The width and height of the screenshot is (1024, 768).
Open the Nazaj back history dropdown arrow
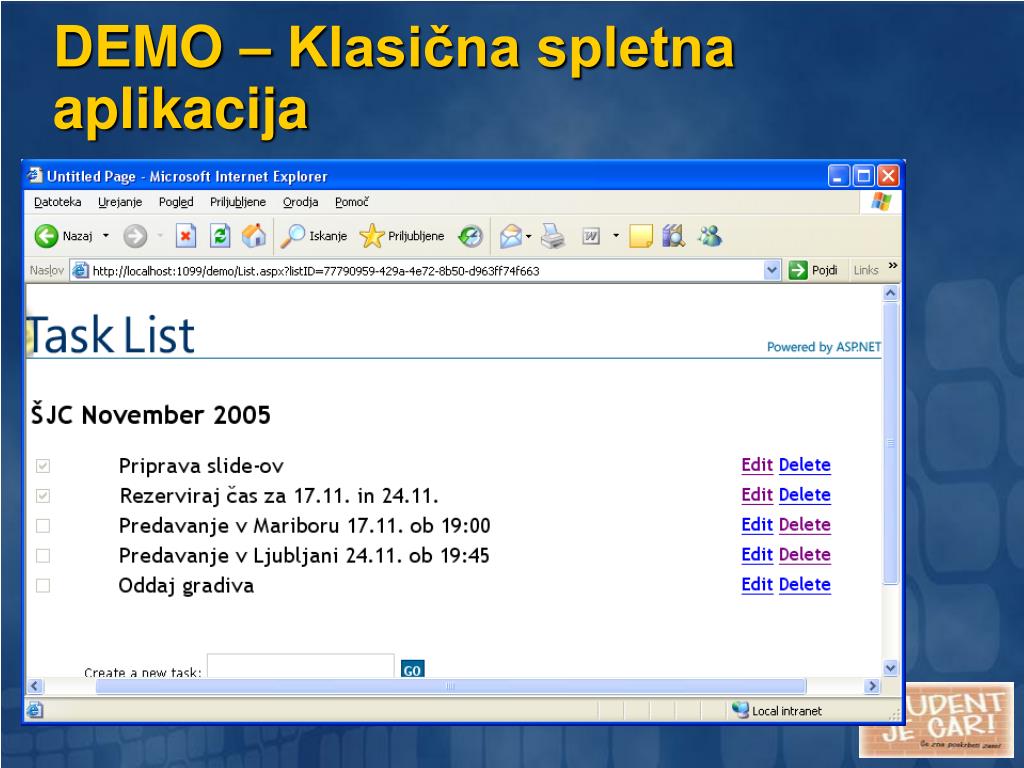[106, 236]
